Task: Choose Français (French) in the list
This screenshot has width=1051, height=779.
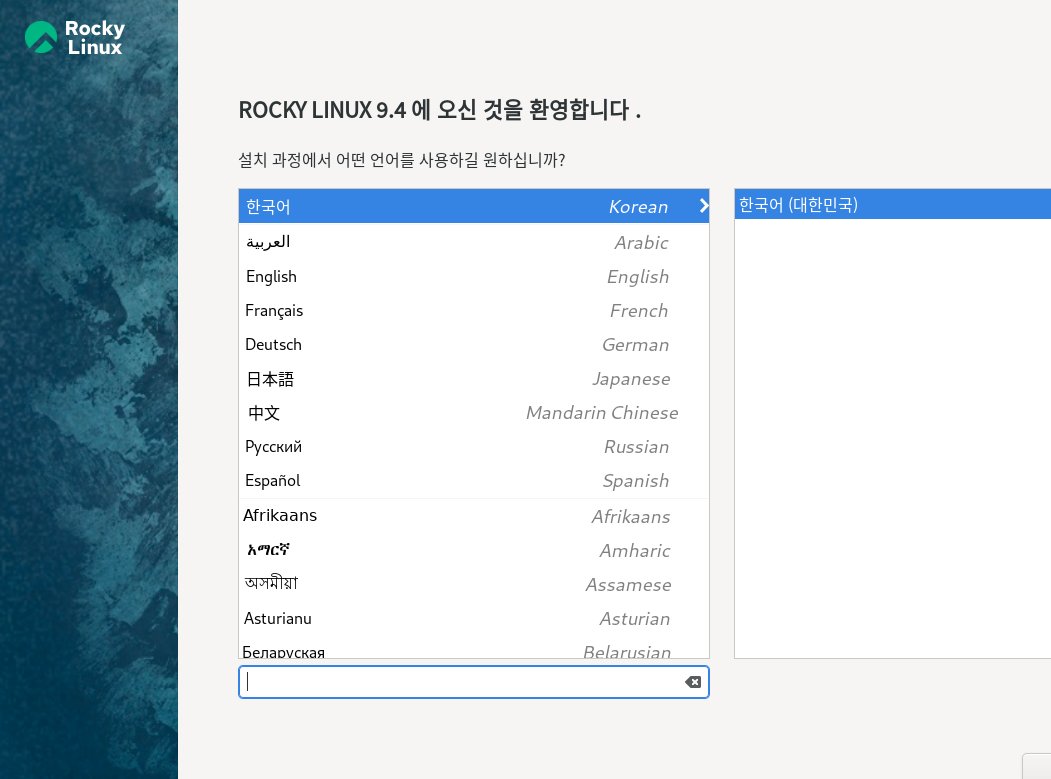Action: point(474,310)
